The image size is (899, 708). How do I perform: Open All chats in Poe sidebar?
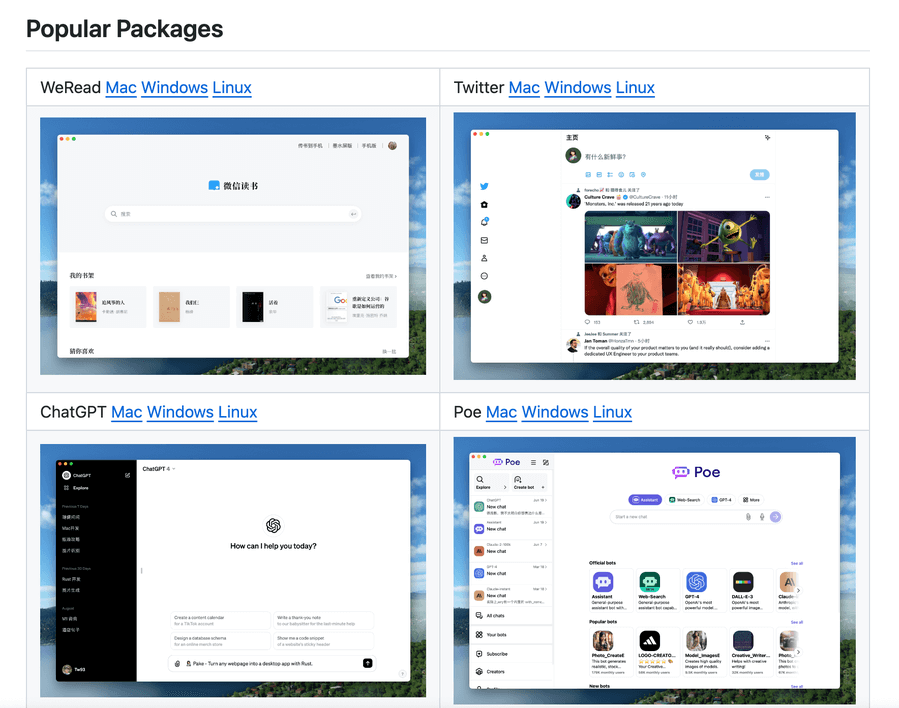pyautogui.click(x=490, y=616)
